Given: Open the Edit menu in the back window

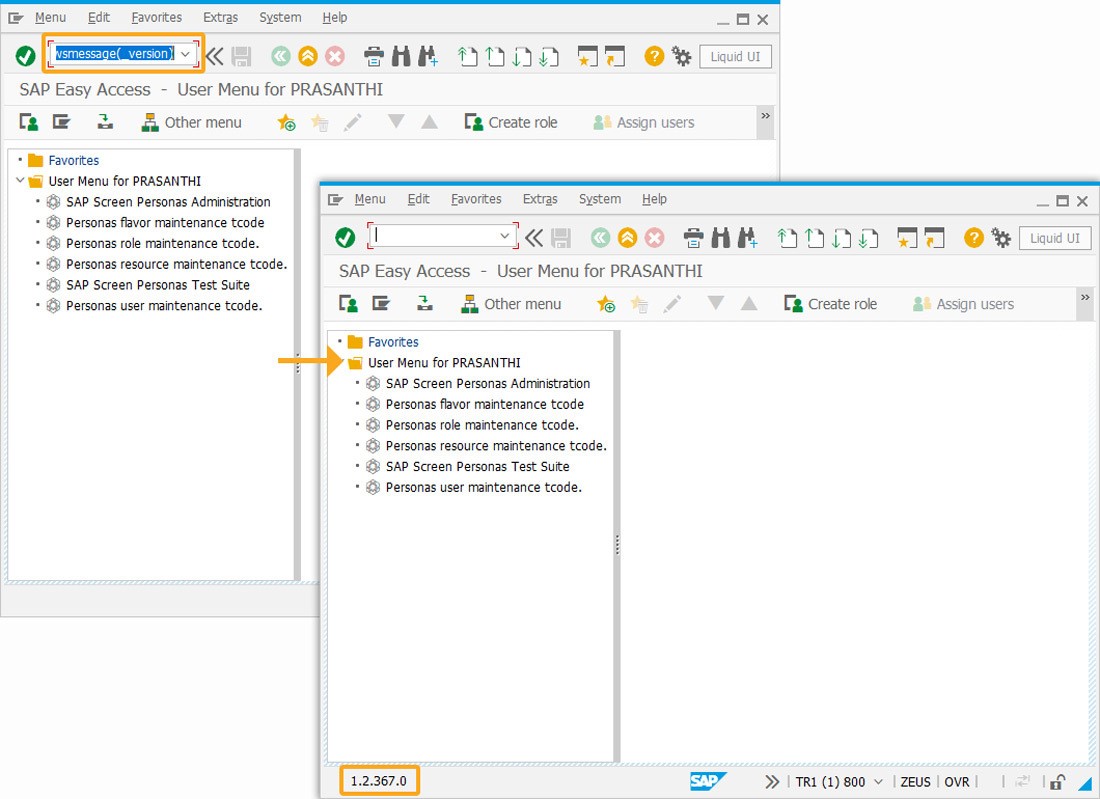Looking at the screenshot, I should (x=99, y=18).
